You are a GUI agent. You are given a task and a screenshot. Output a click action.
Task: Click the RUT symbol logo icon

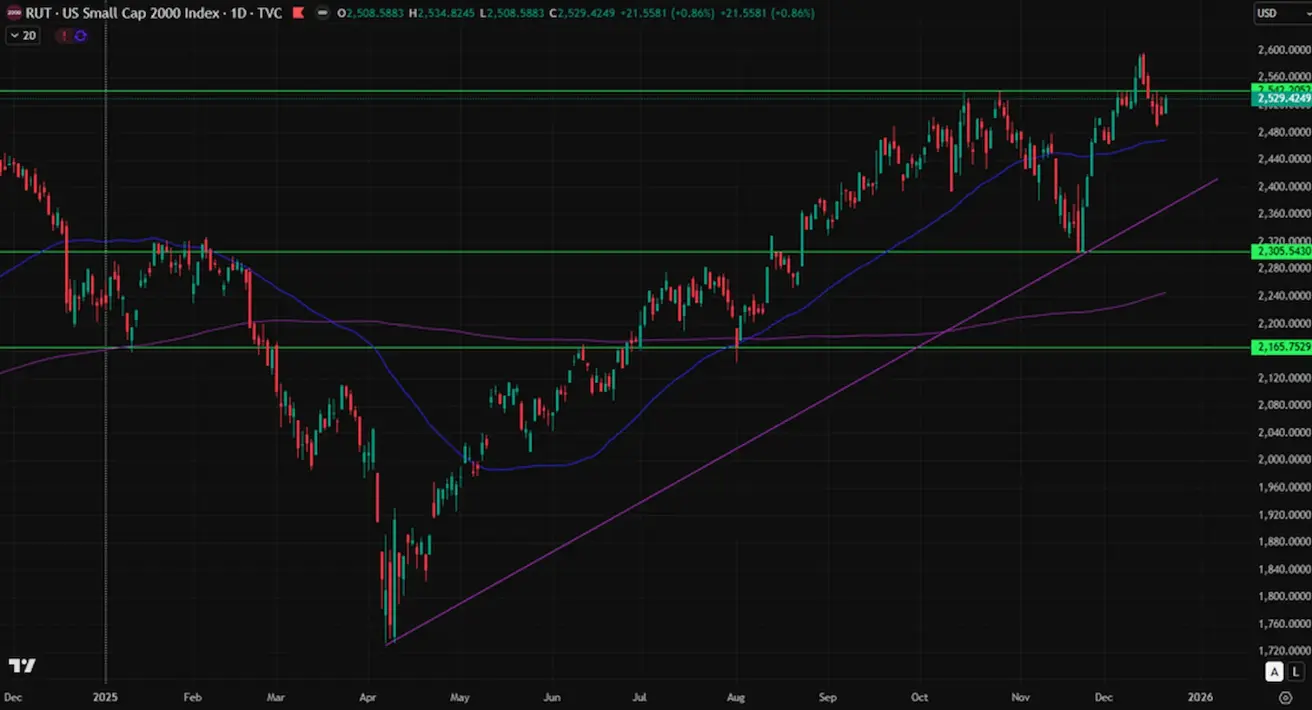click(14, 14)
